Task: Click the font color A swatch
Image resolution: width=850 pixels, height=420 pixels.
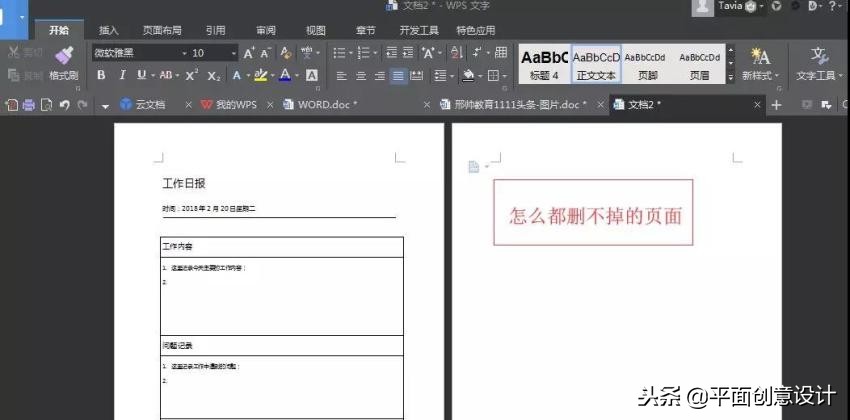Action: coord(285,75)
